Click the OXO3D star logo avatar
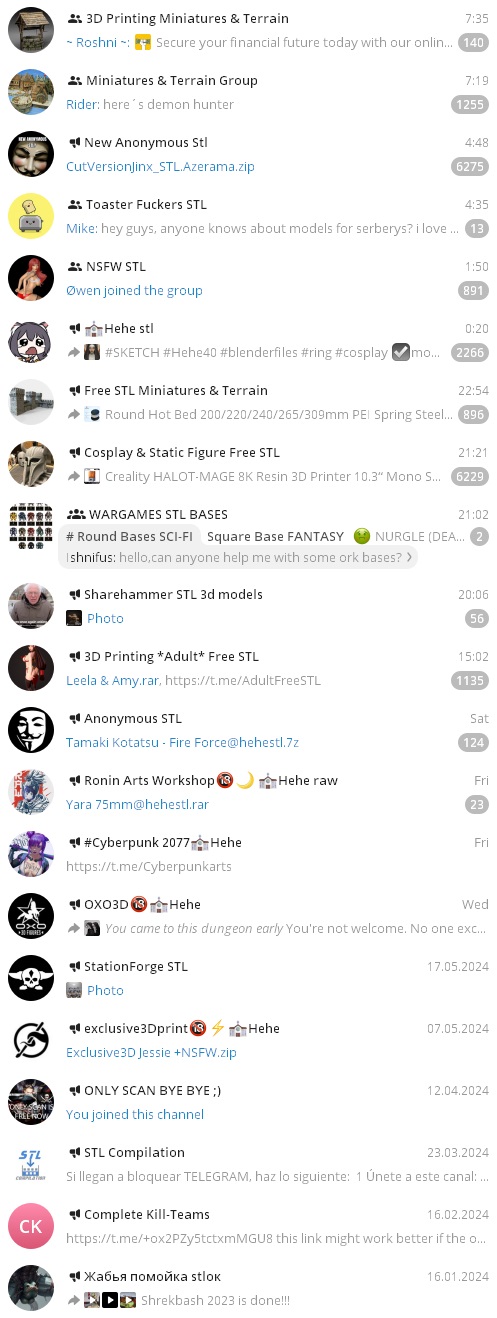Screen dimensions: 497x1318 point(31,916)
